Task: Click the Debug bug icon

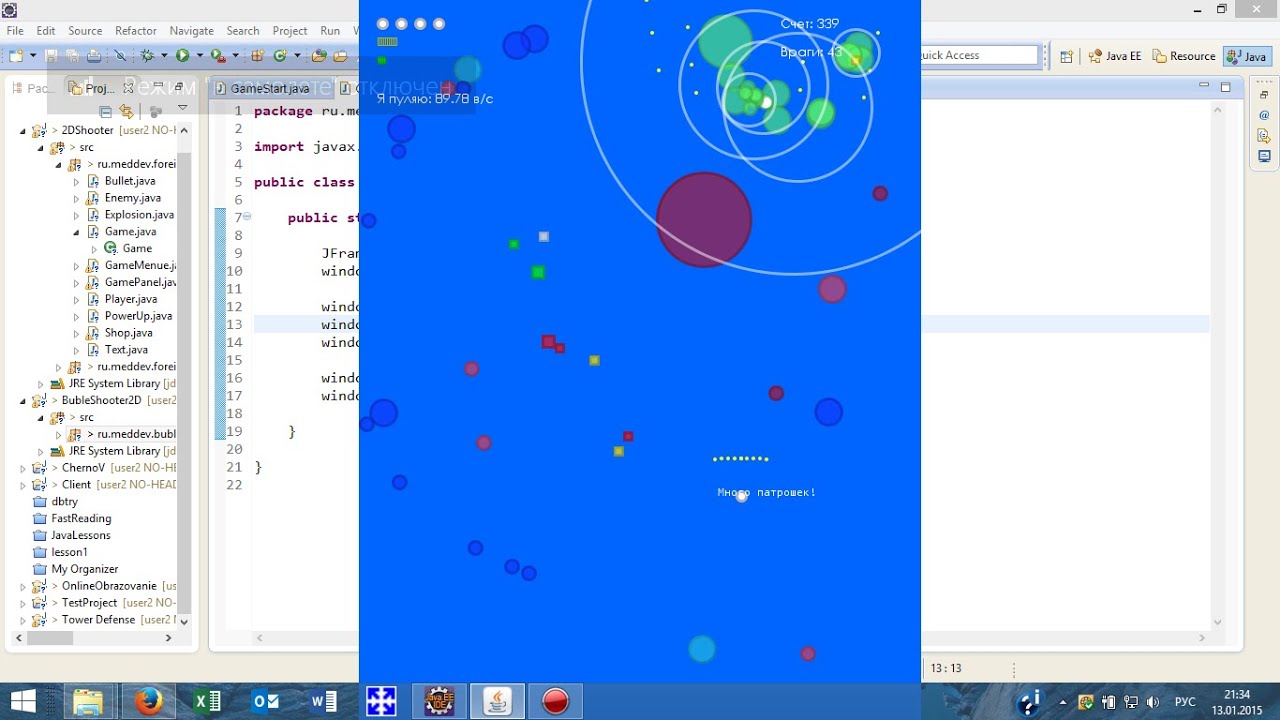Action: click(148, 56)
